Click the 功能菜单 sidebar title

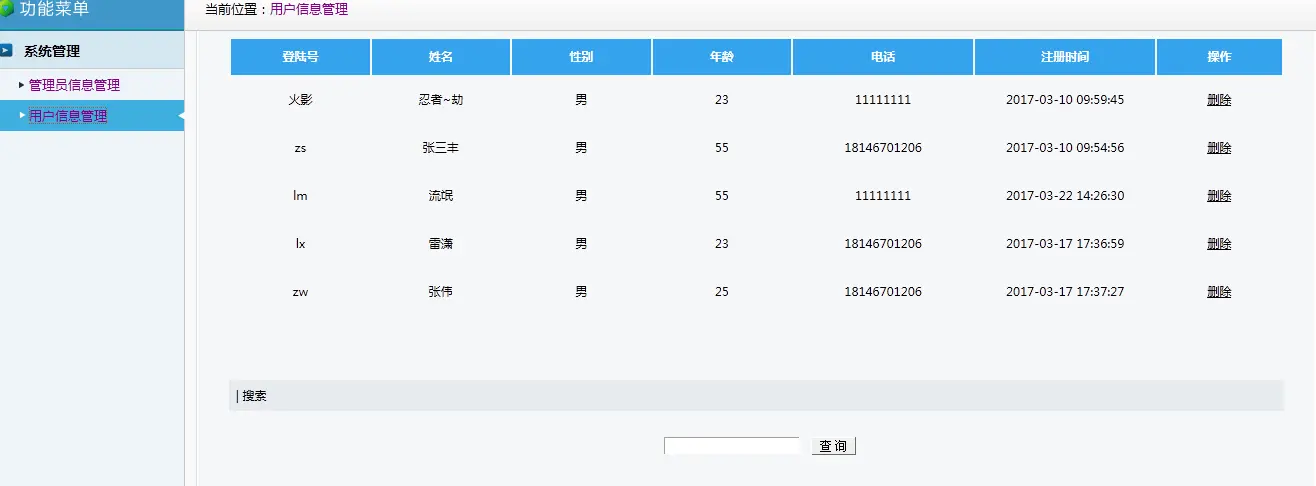click(x=54, y=9)
